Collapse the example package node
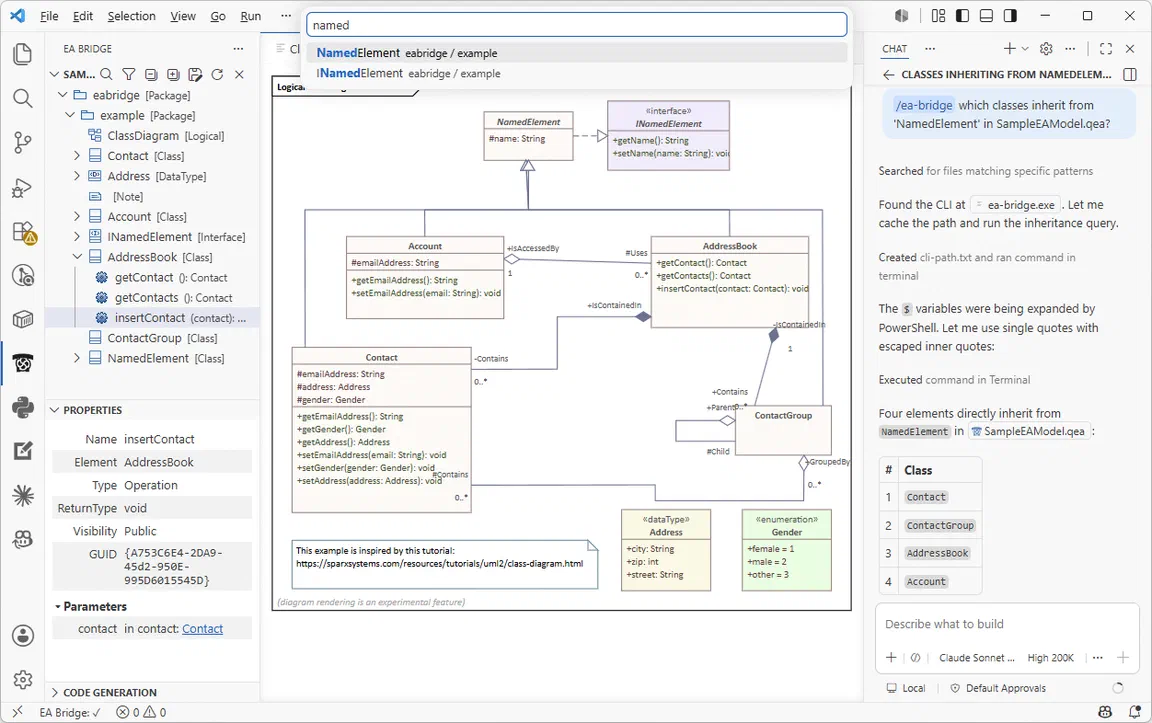Image resolution: width=1152 pixels, height=723 pixels. tap(70, 115)
